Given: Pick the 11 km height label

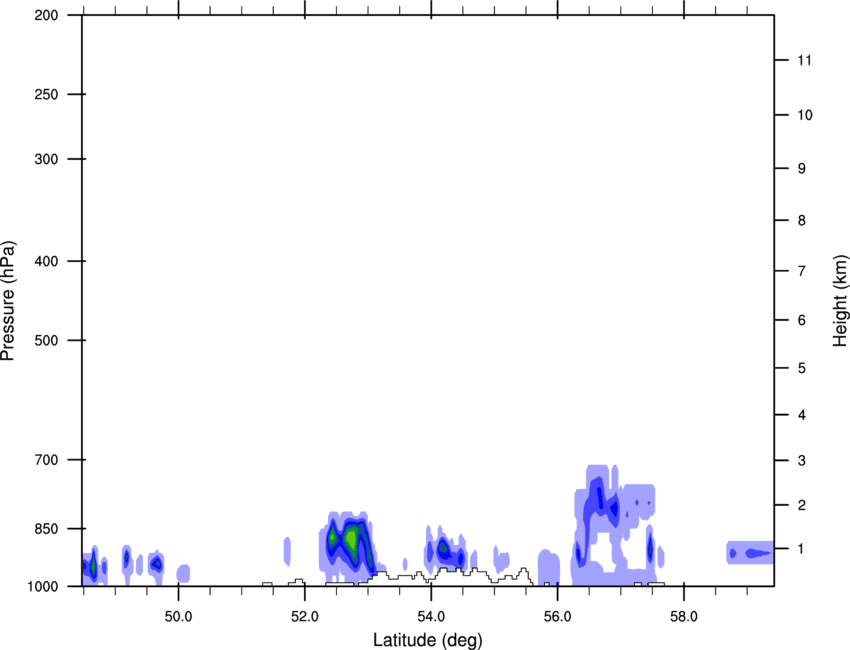Looking at the screenshot, I should (804, 60).
